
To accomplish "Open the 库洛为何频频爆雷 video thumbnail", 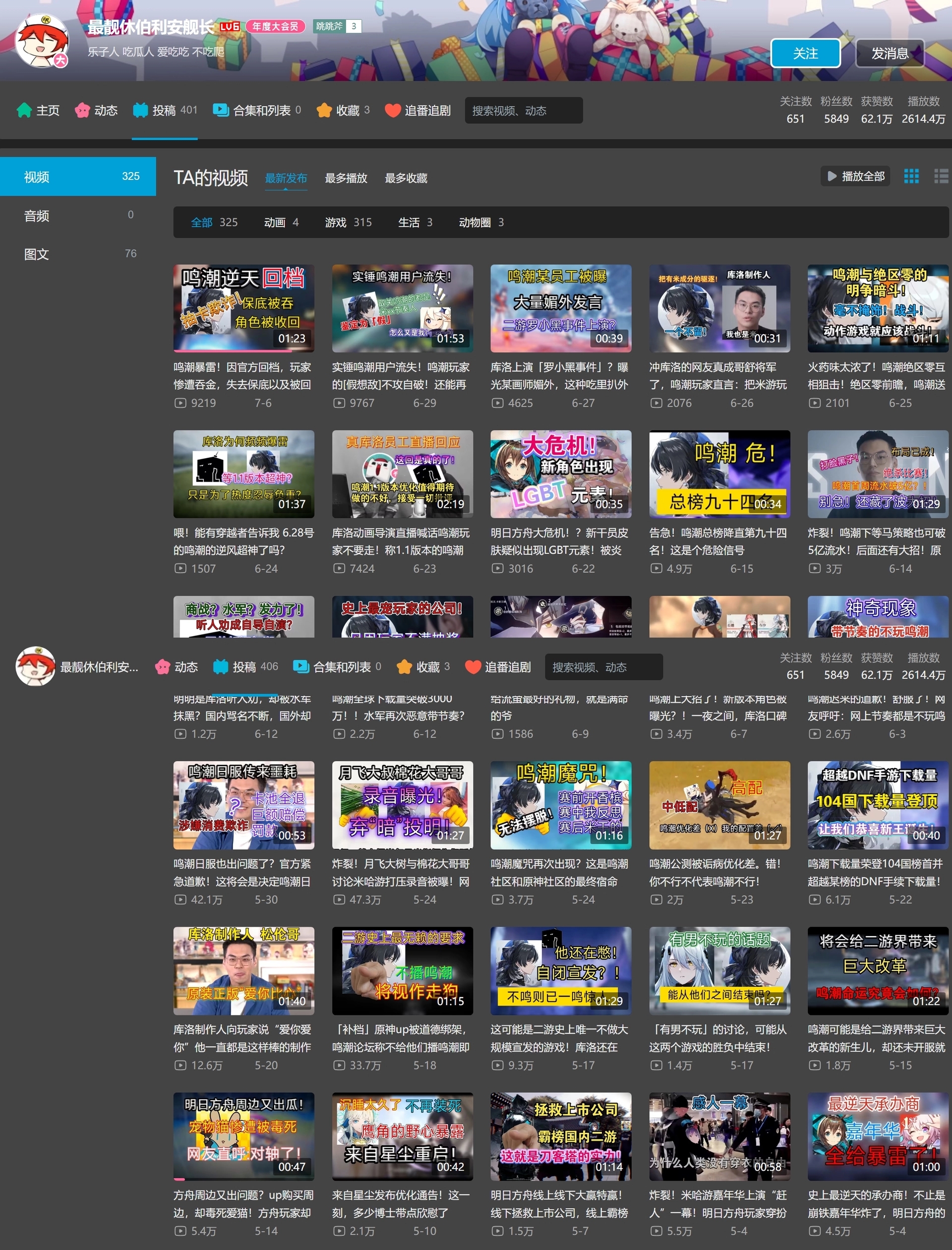I will click(x=243, y=474).
